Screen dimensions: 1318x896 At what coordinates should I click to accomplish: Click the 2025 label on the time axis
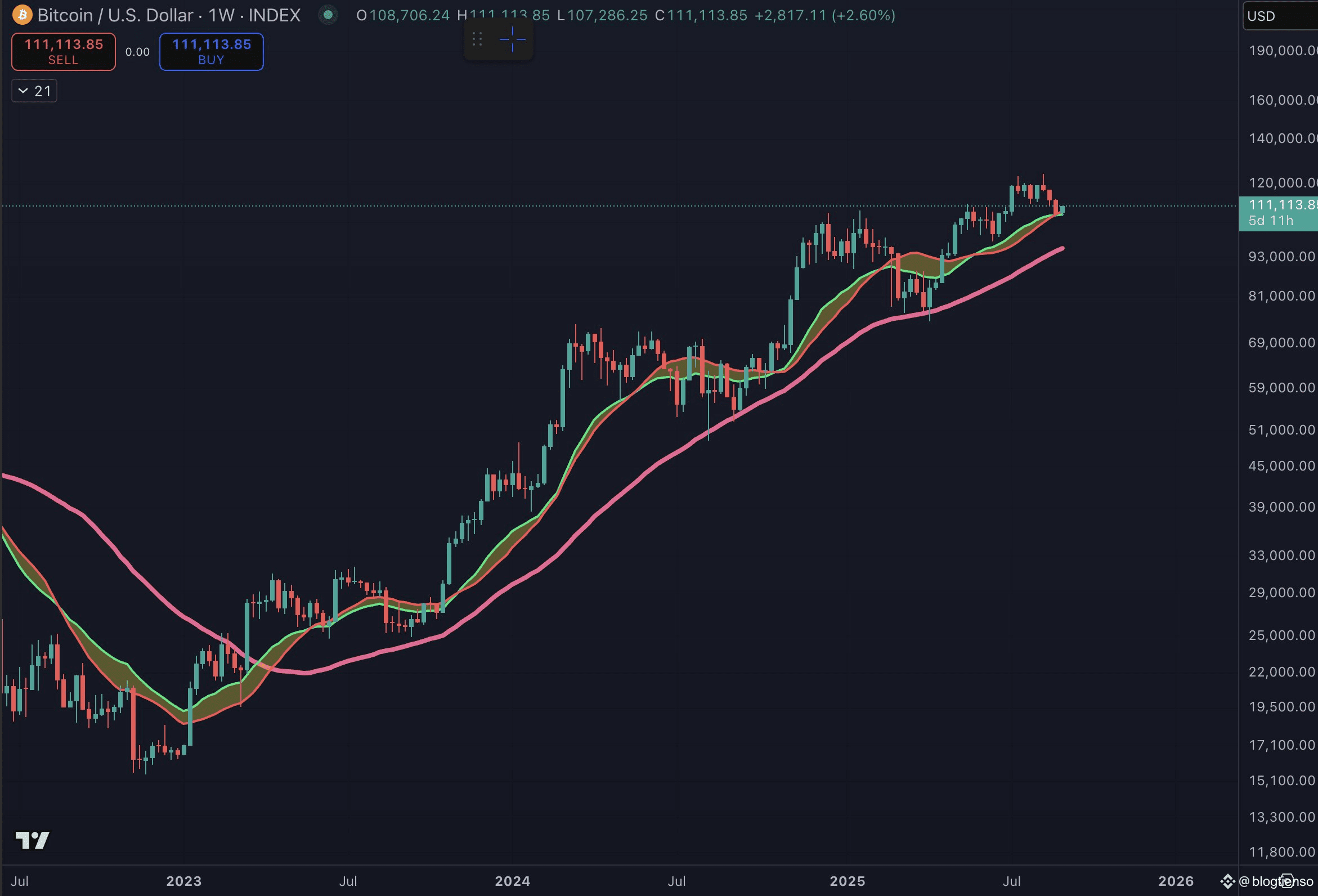coord(848,881)
